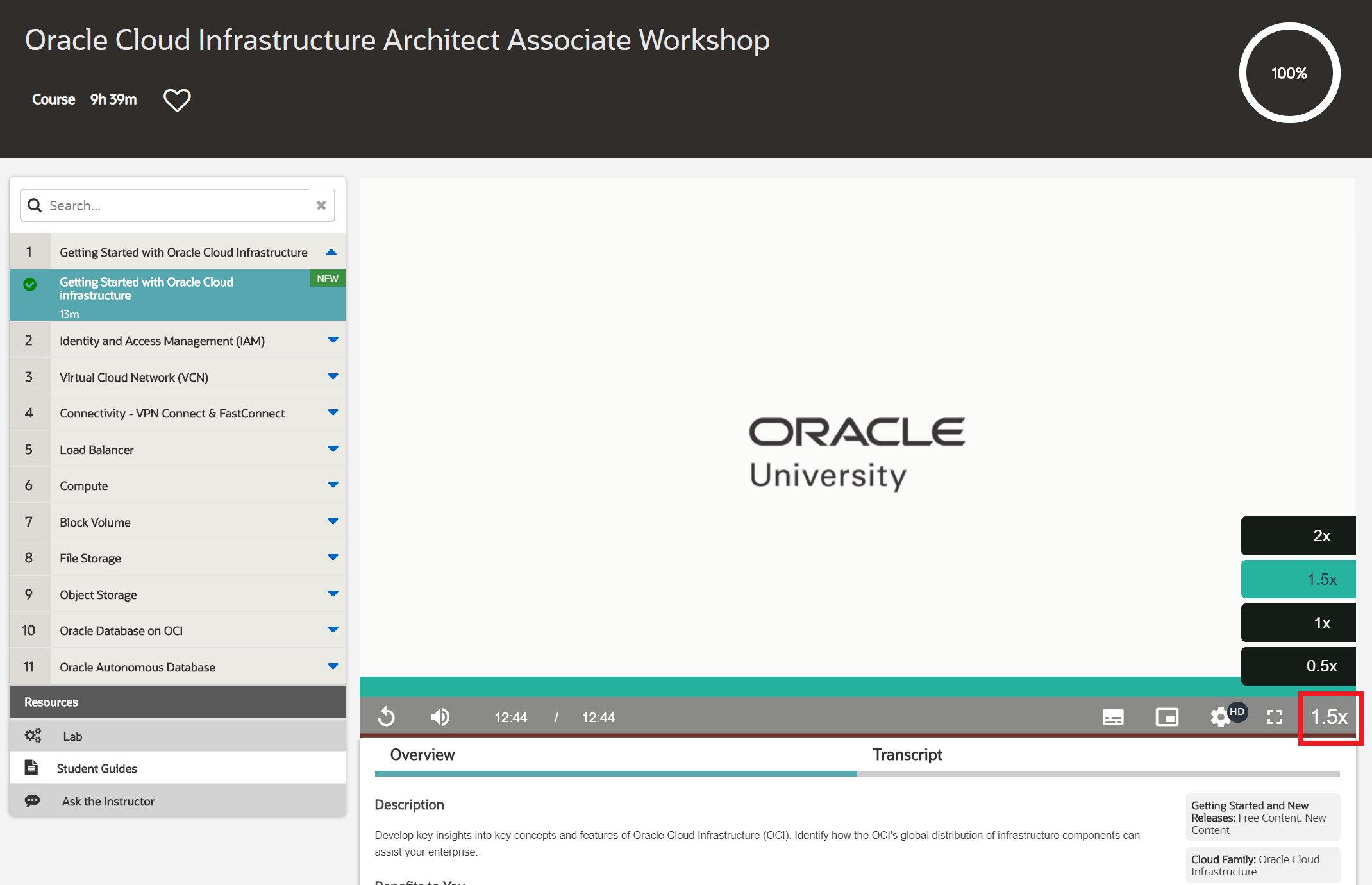Collapse Getting Started section arrow
This screenshot has width=1372, height=885.
click(x=331, y=252)
